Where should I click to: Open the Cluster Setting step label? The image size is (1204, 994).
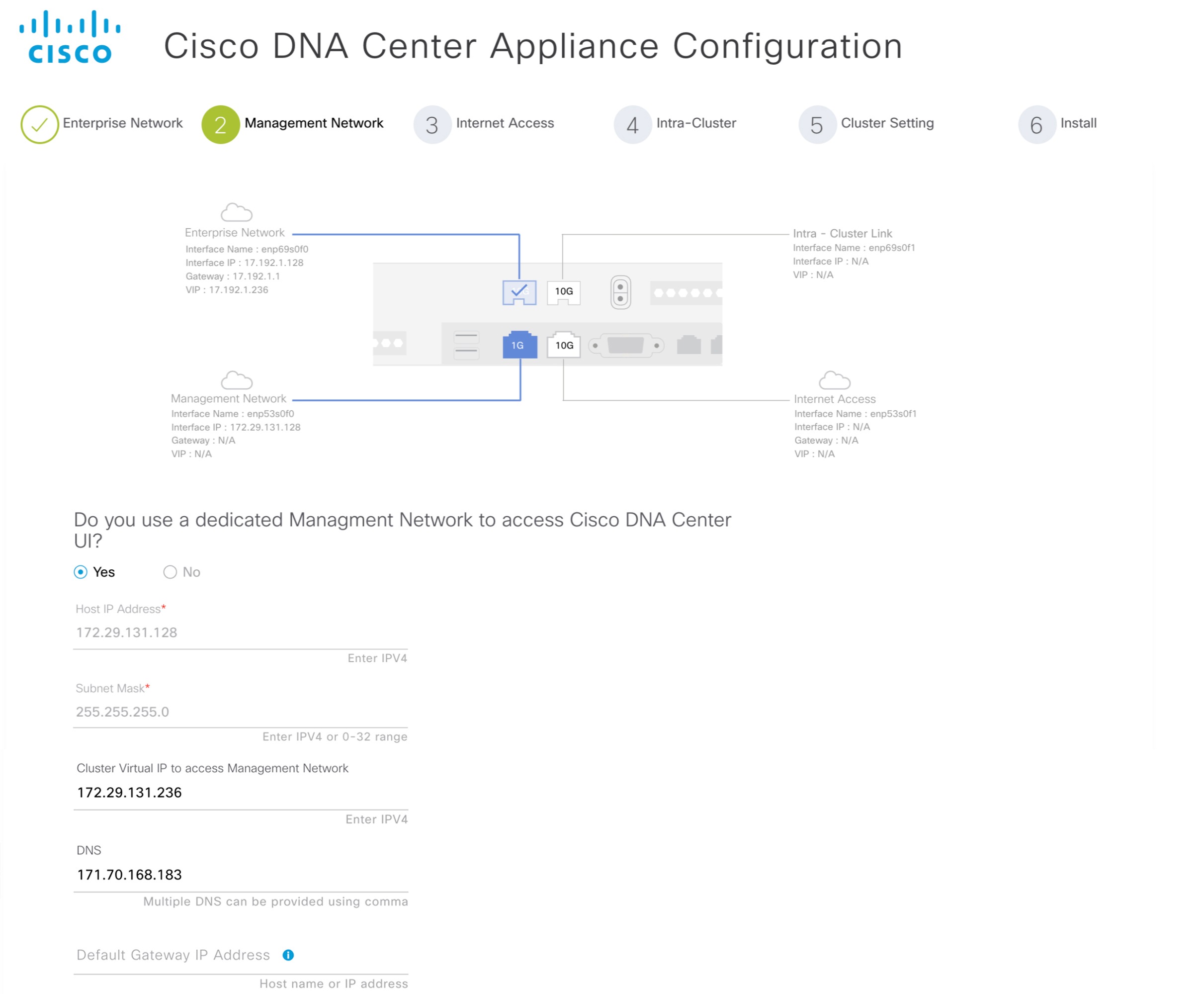887,122
